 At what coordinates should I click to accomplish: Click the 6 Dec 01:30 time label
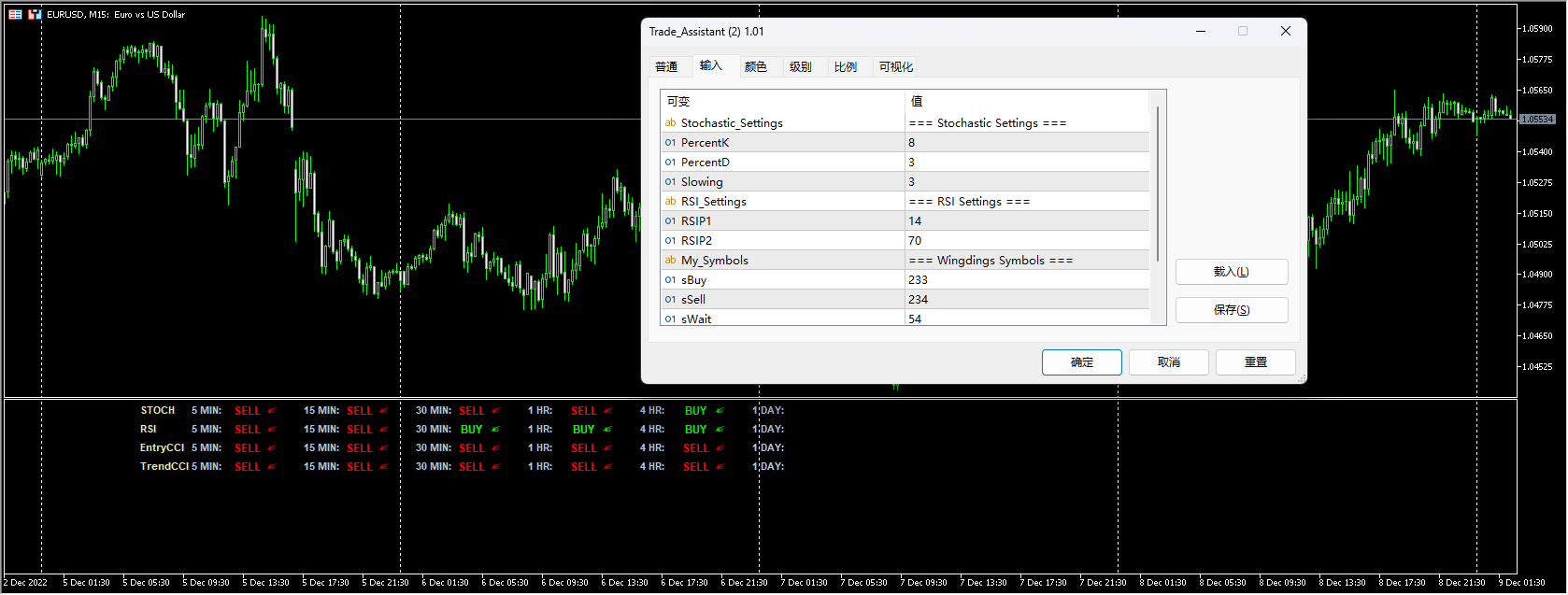446,583
